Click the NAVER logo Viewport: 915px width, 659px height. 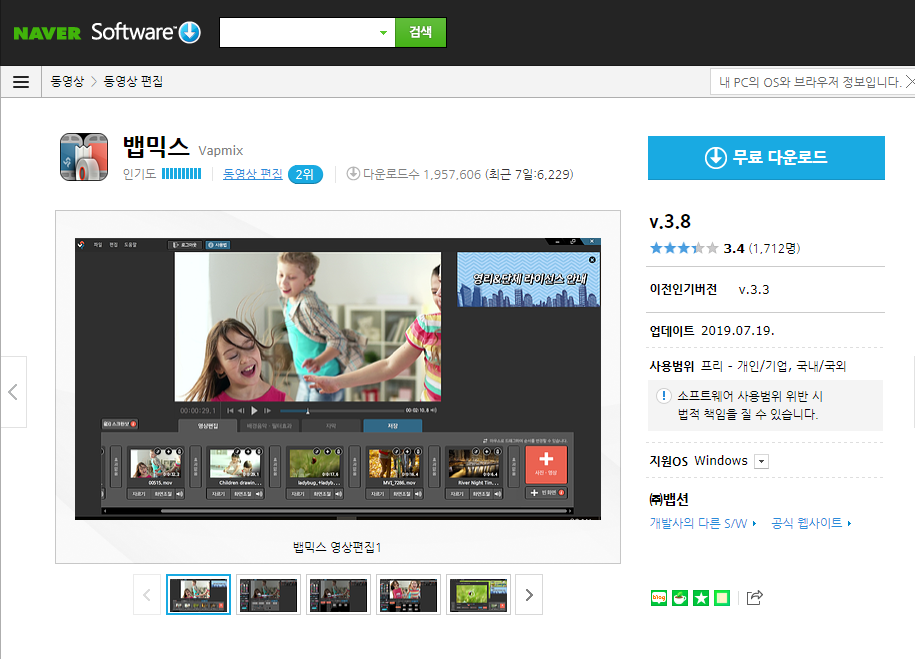click(47, 33)
